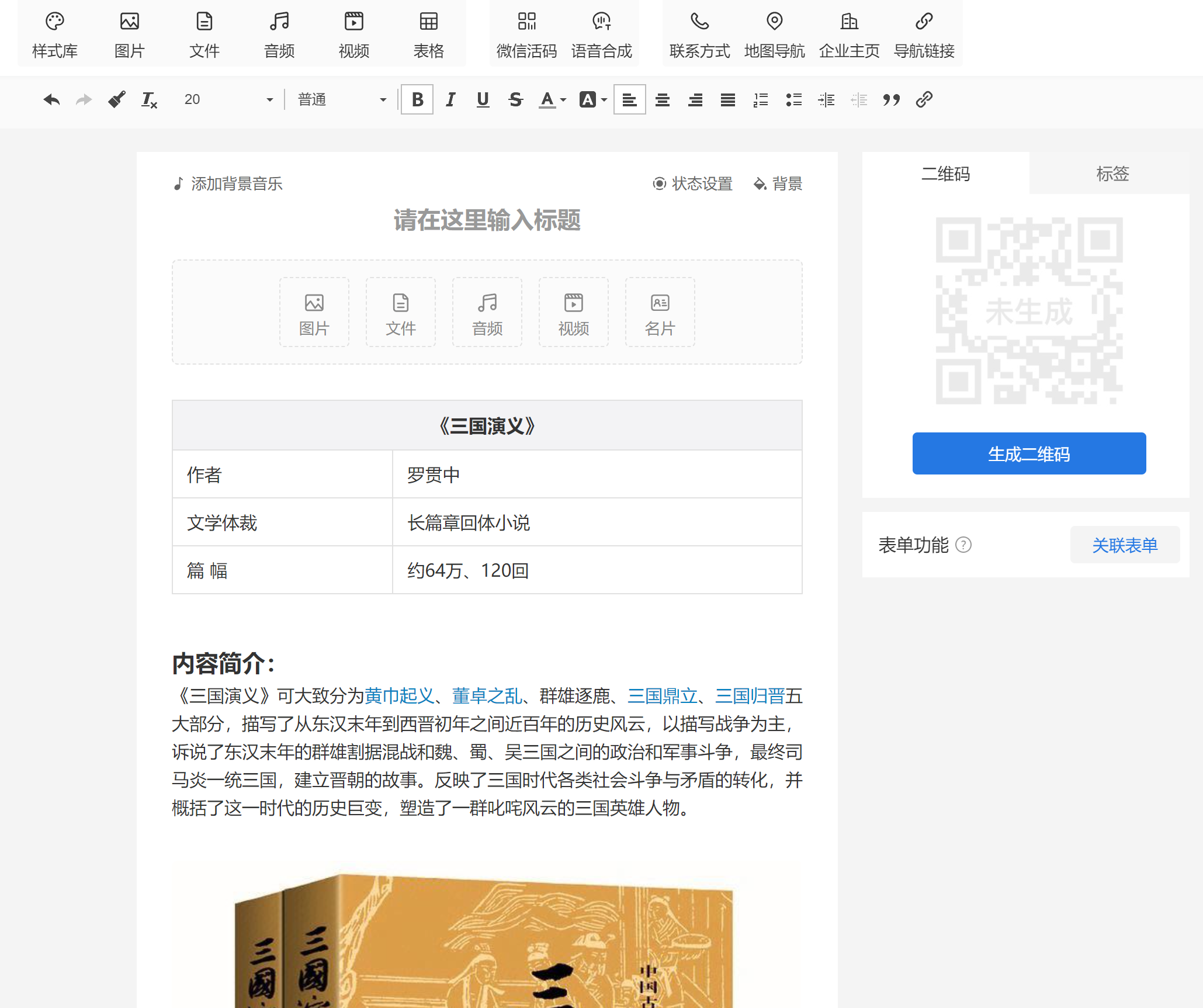
Task: Click the undo arrow icon
Action: click(51, 100)
